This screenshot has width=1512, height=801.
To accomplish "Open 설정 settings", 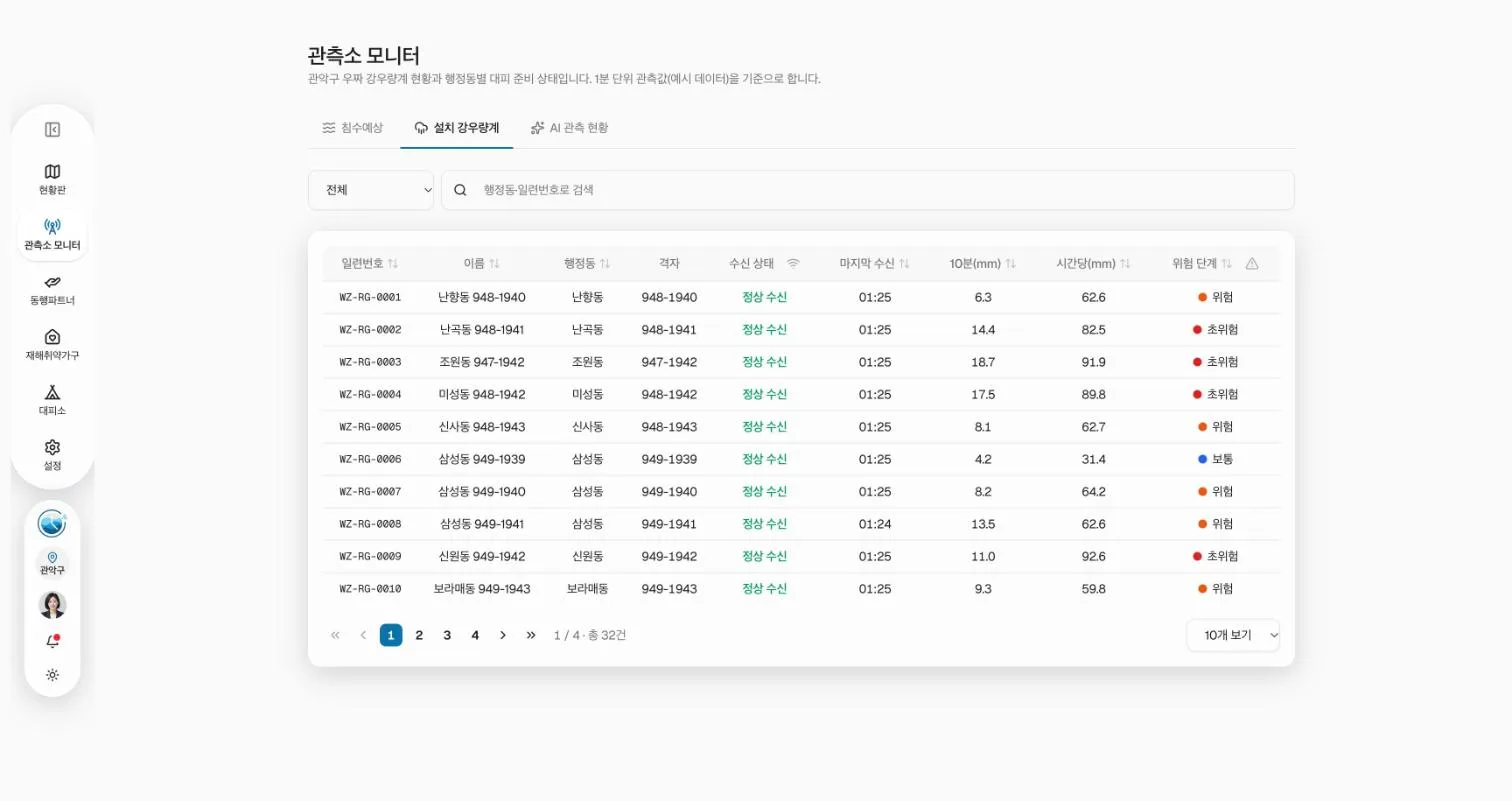I will click(x=52, y=455).
